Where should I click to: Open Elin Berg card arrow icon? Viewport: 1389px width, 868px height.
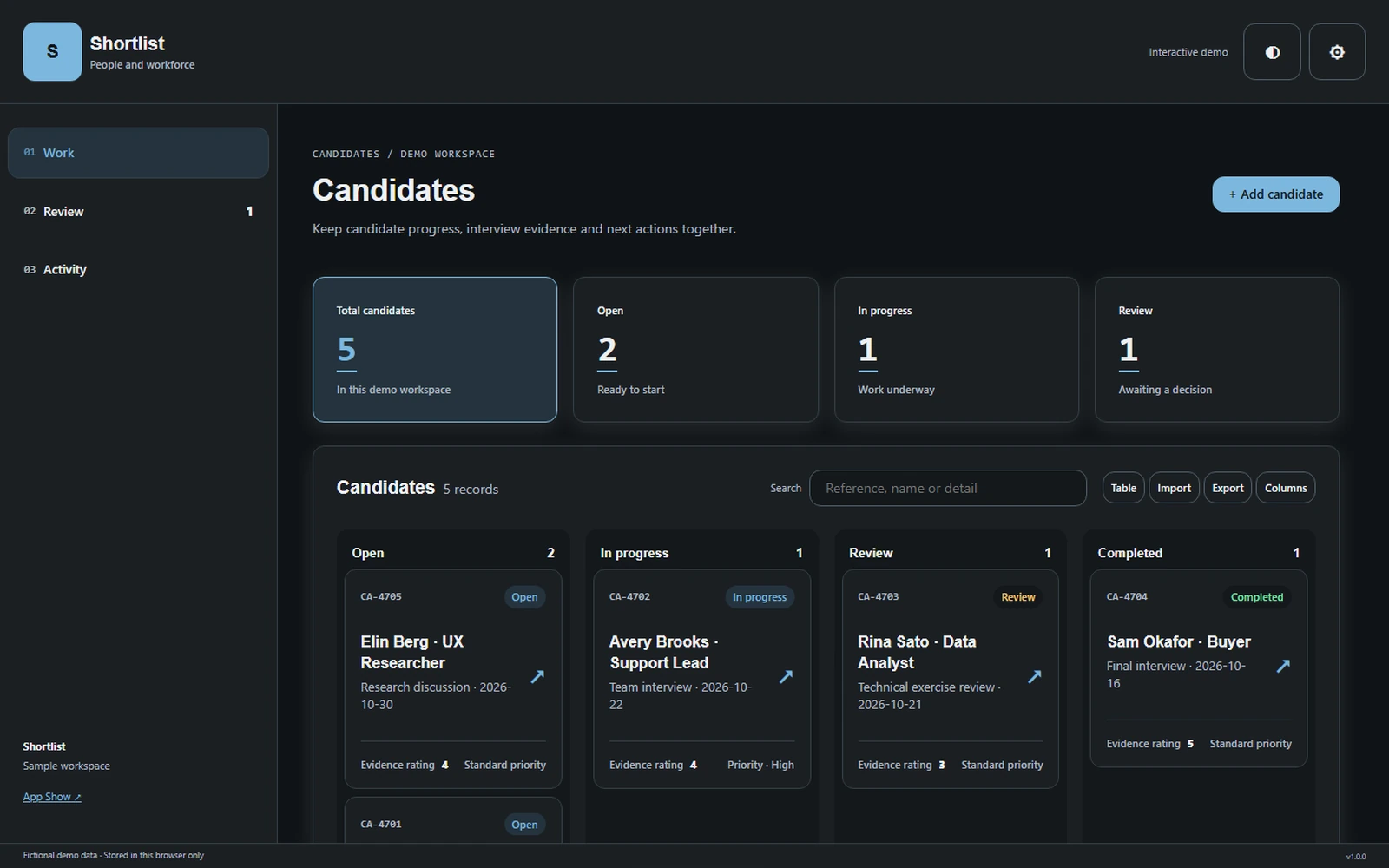pyautogui.click(x=537, y=676)
